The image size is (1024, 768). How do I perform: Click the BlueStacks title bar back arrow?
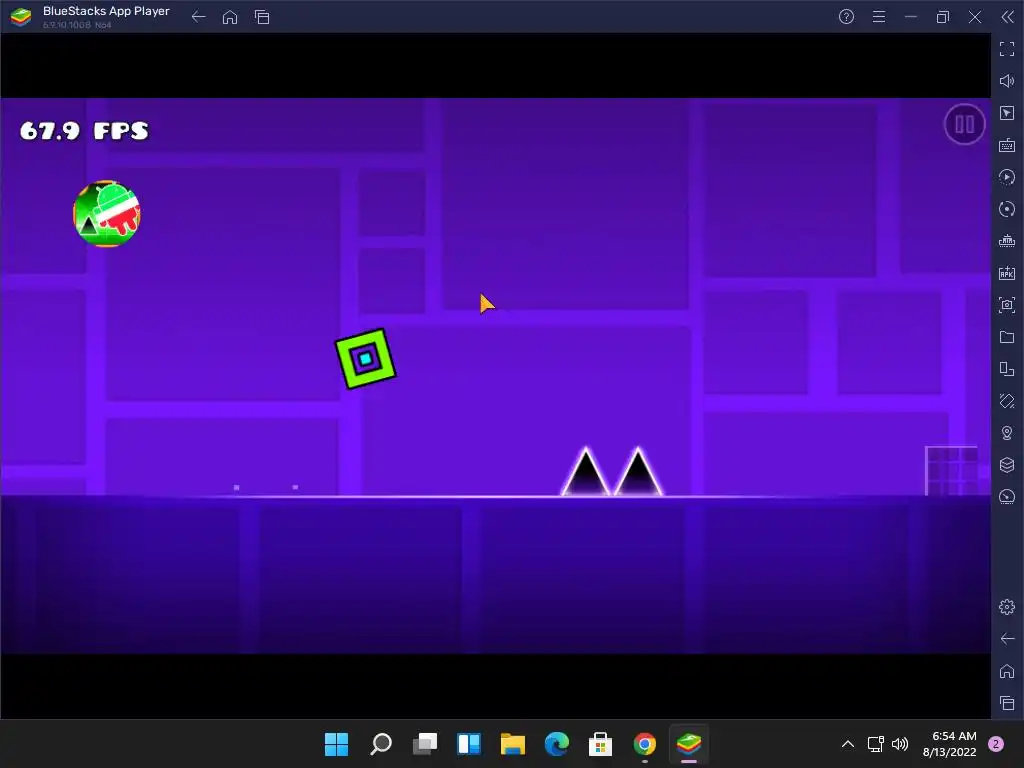click(199, 17)
